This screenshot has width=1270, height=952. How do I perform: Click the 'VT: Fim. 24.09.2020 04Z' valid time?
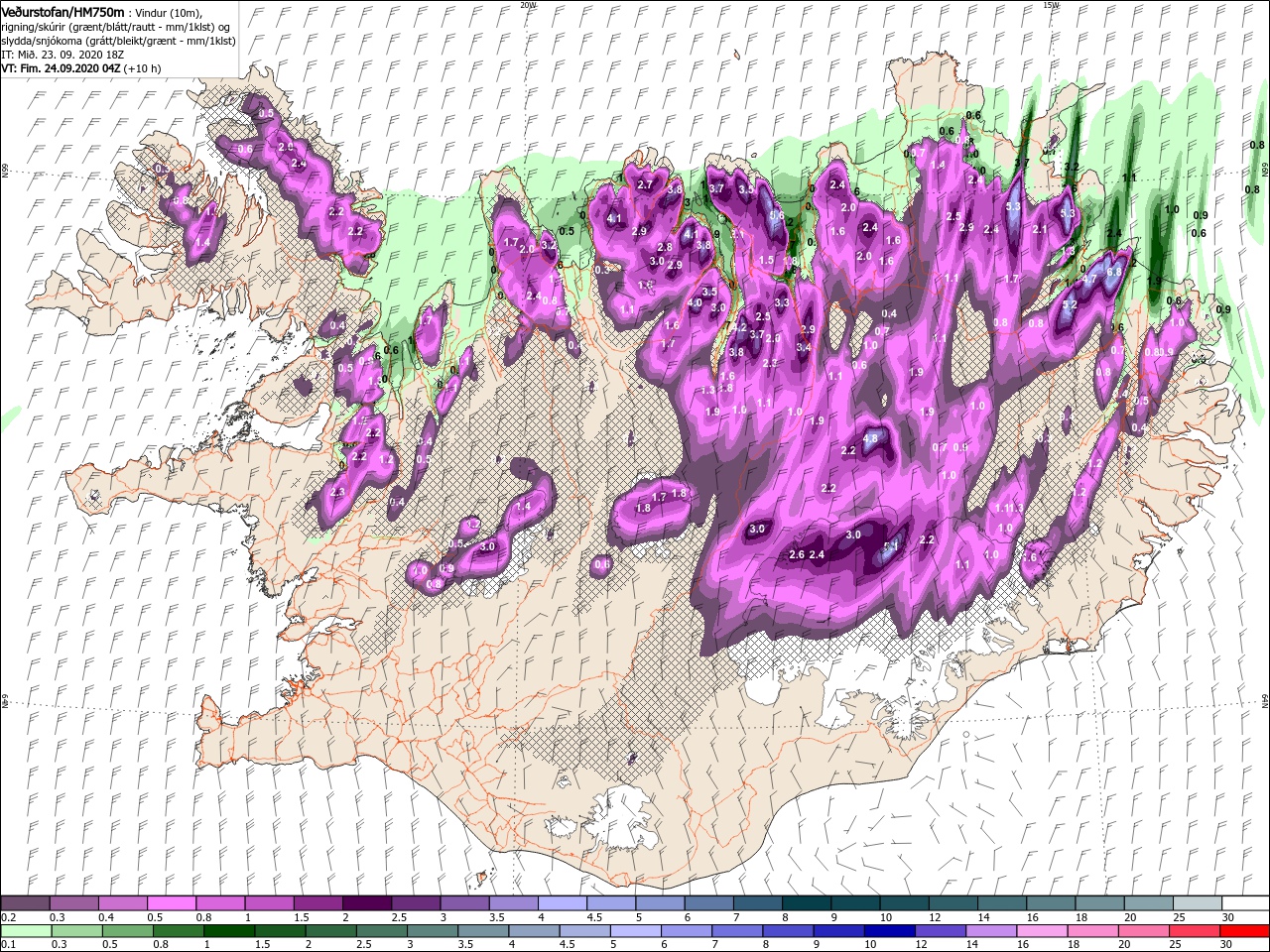pos(61,68)
